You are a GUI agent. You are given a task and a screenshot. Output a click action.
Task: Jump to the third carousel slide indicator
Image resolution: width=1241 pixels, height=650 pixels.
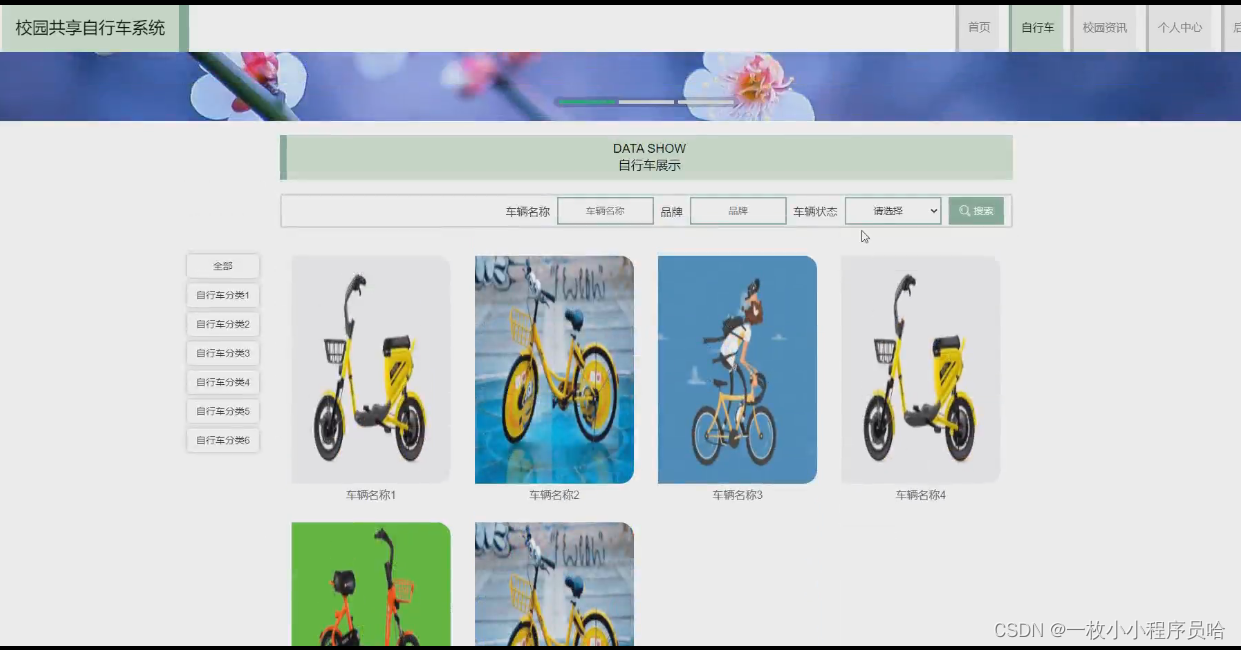click(x=706, y=102)
